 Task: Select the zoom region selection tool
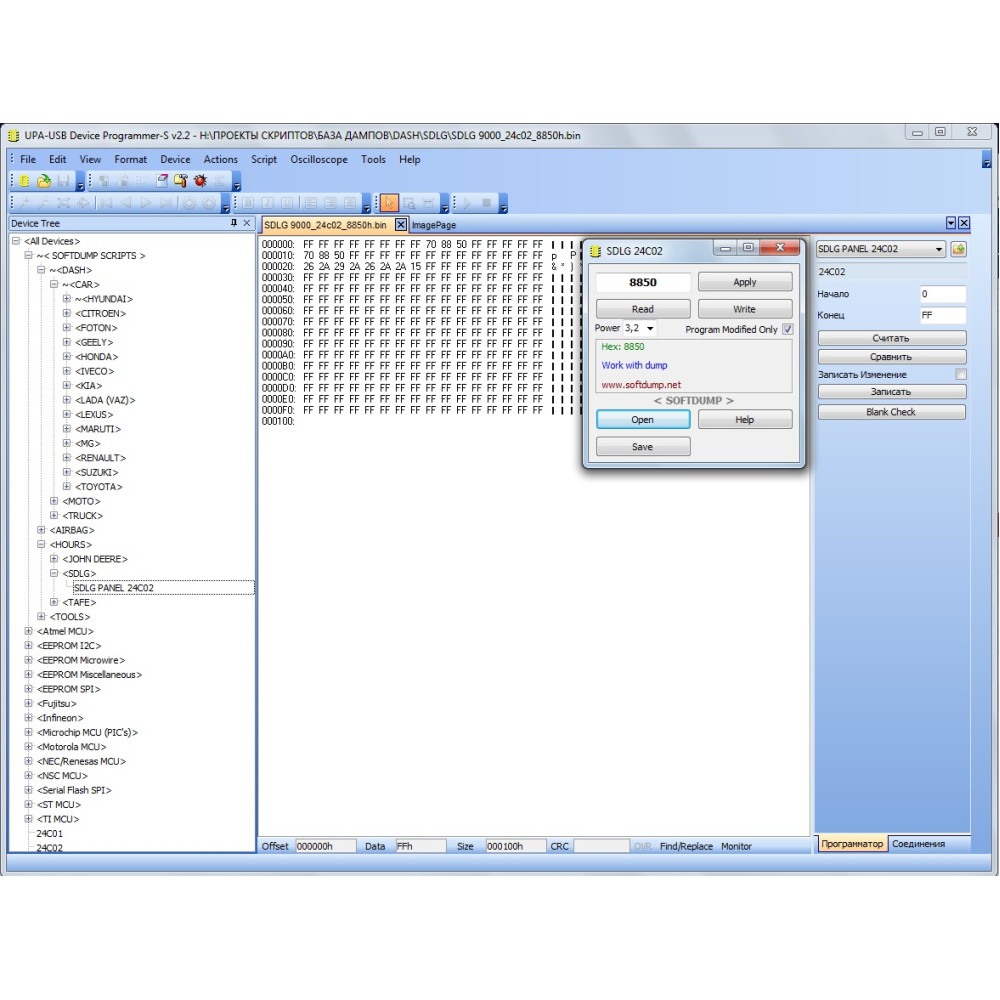(x=409, y=203)
